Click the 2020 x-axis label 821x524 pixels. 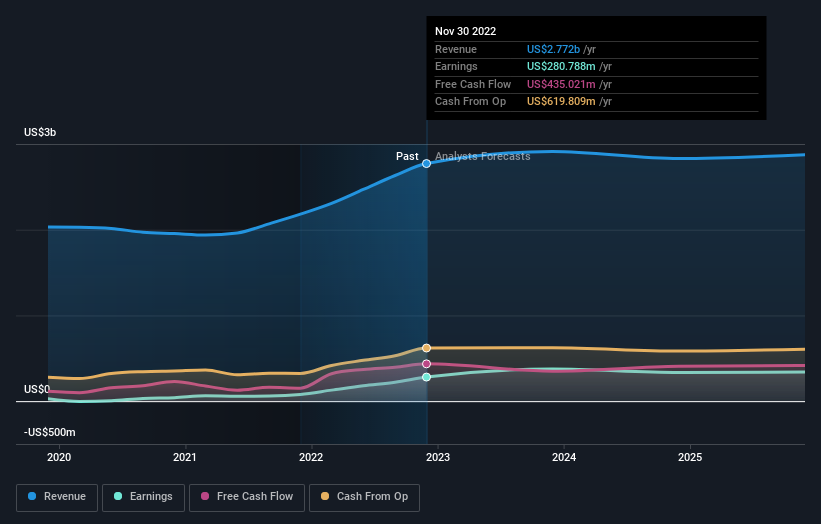point(59,458)
